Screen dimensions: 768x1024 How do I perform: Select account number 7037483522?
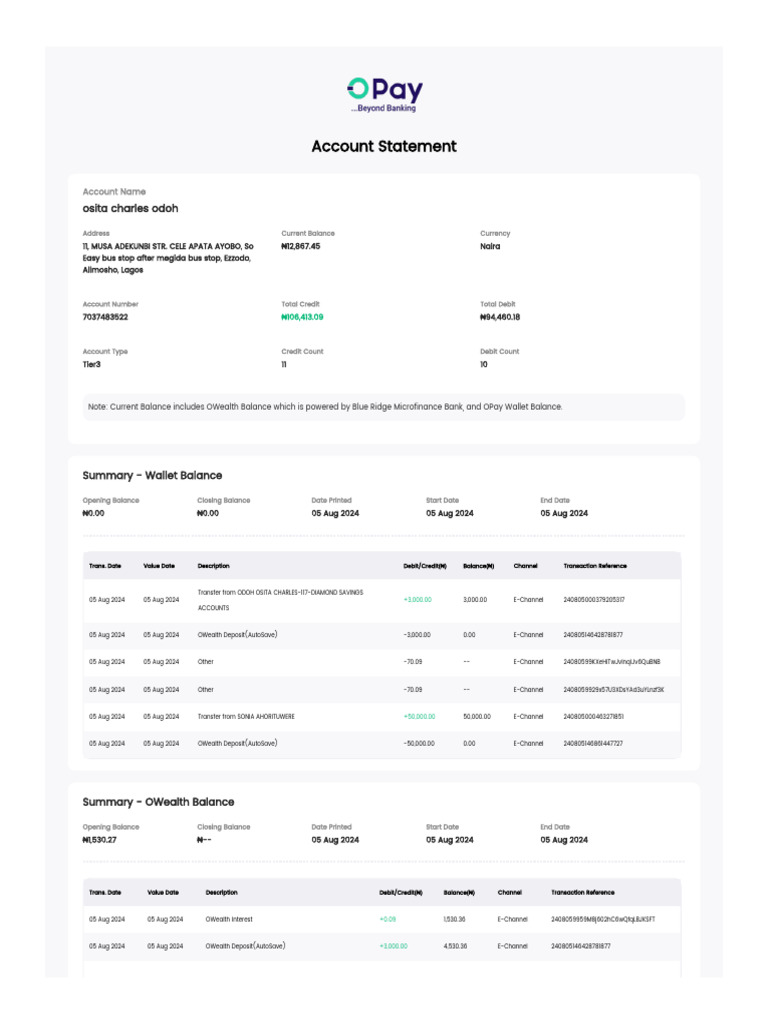(x=105, y=317)
